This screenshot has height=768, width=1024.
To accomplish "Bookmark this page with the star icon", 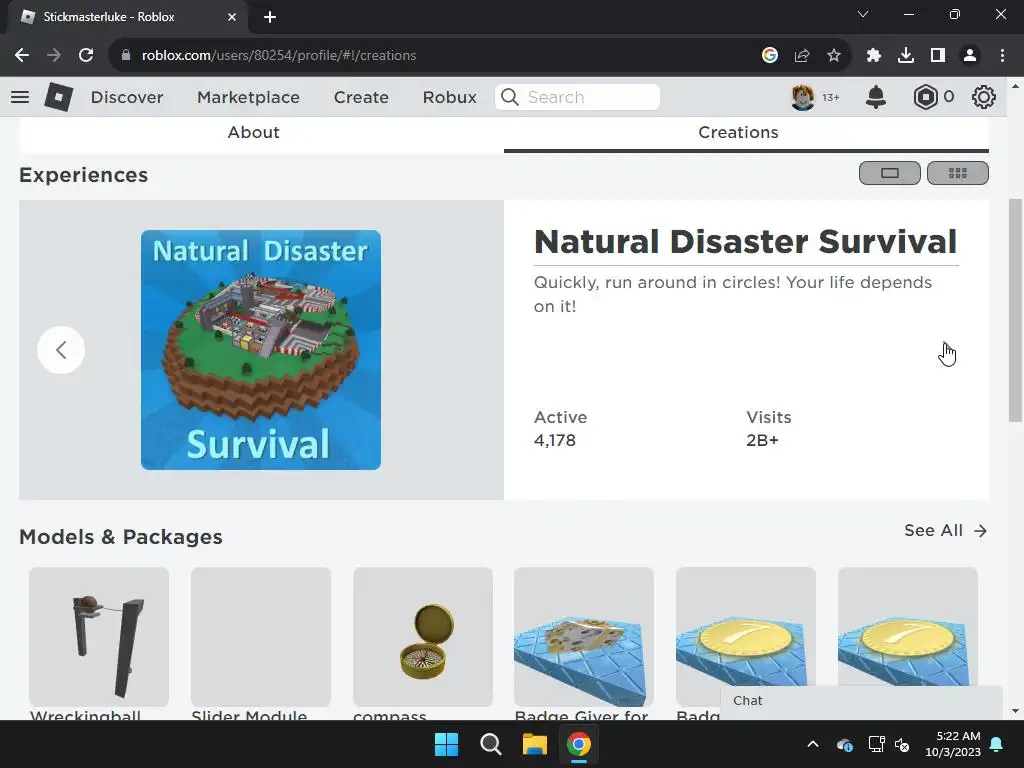I will pos(834,56).
